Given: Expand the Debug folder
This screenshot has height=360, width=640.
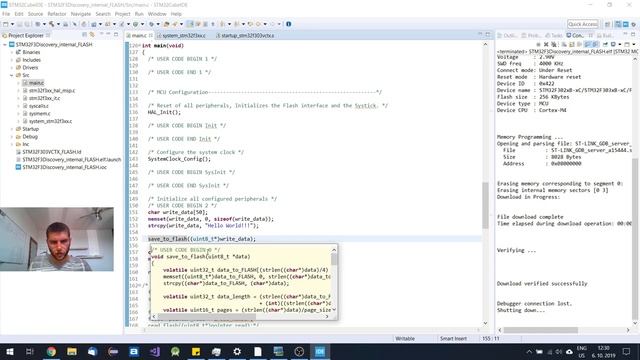Looking at the screenshot, I should (12, 137).
